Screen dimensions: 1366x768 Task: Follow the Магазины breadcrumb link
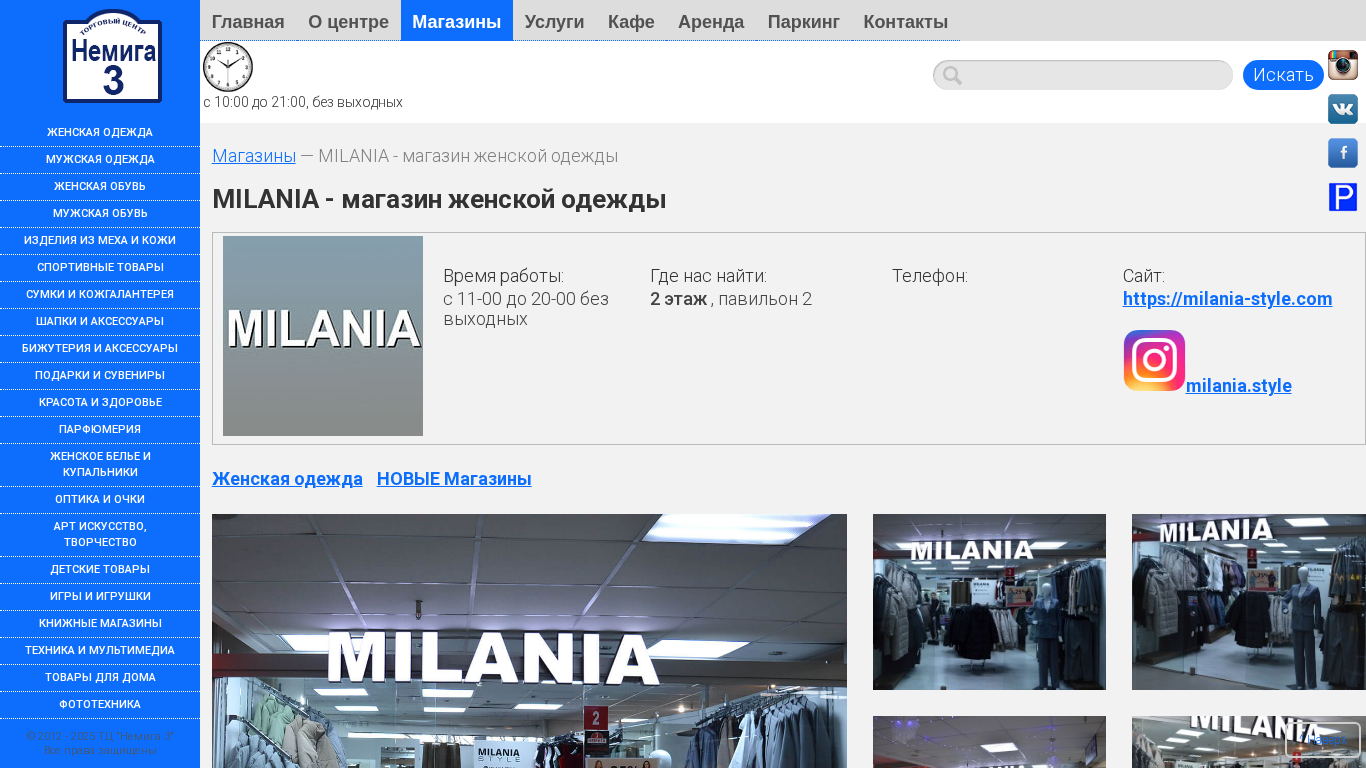(254, 156)
